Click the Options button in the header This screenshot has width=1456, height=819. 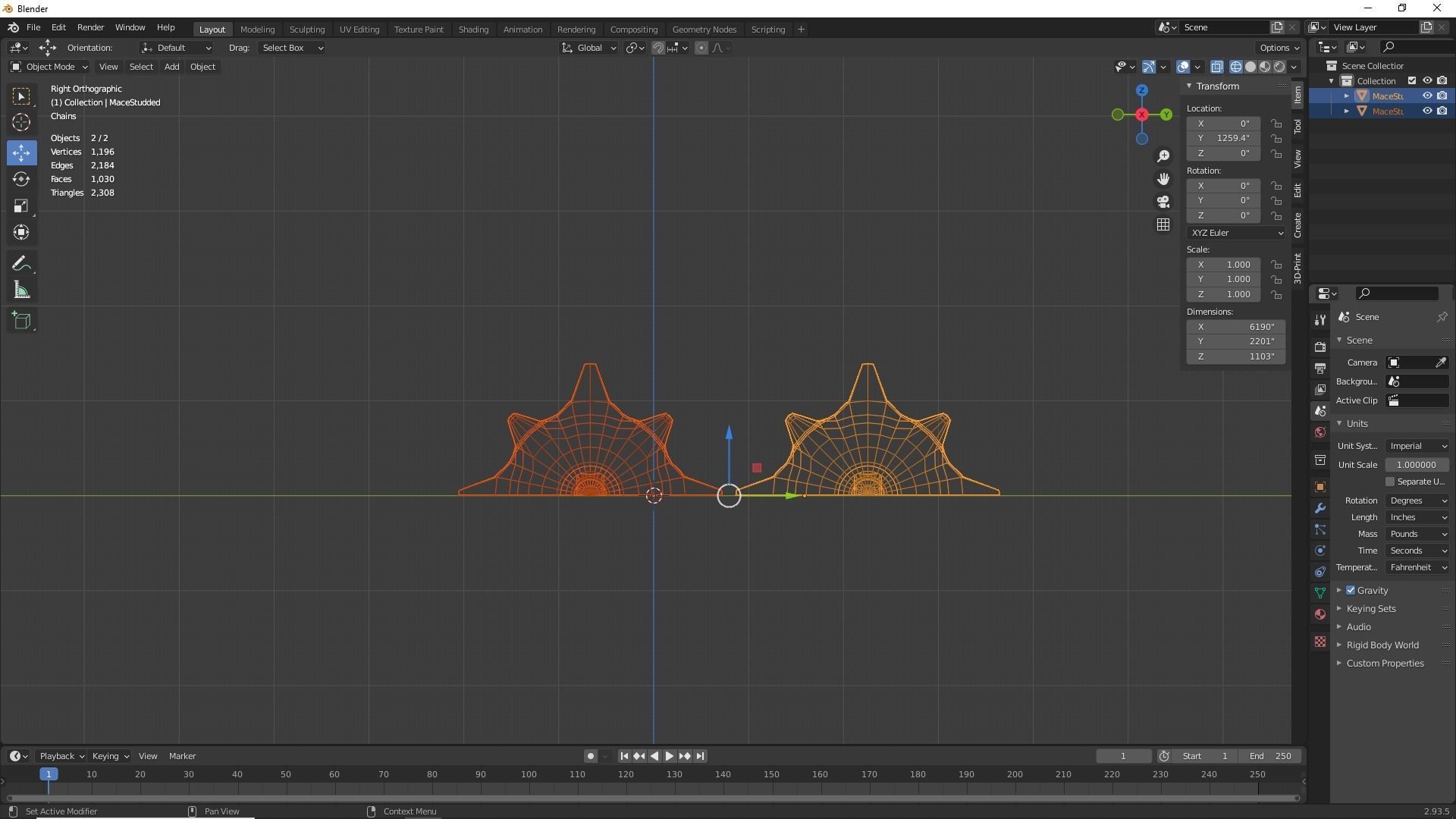tap(1279, 48)
